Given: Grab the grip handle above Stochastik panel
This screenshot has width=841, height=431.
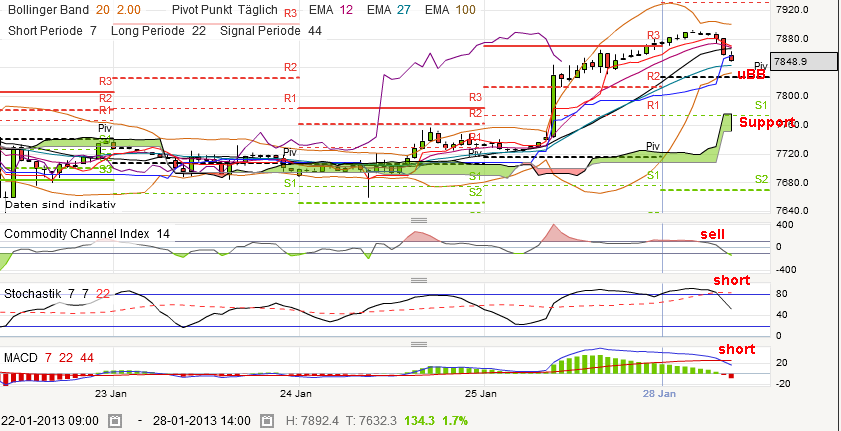Looking at the screenshot, I should click(418, 280).
